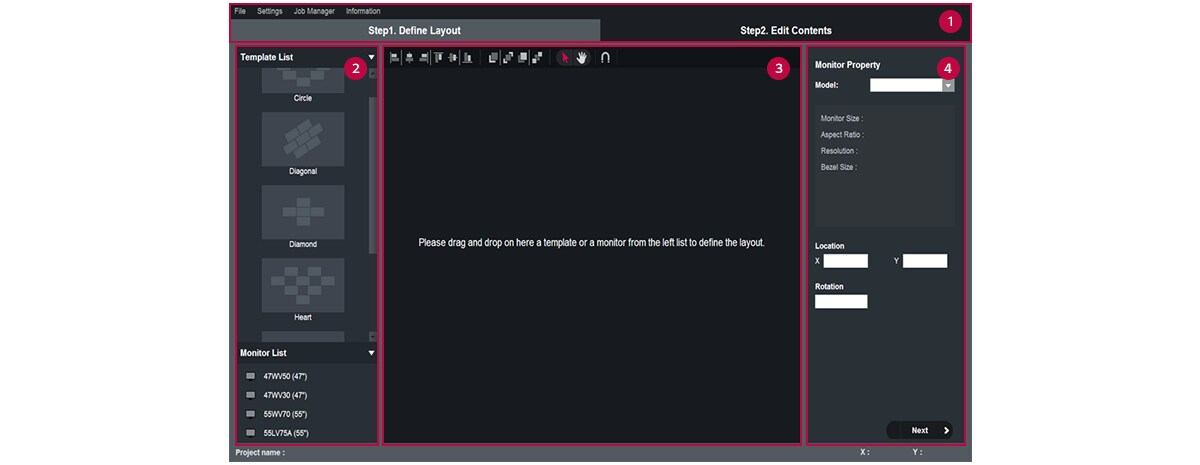Viewport: 1200px width, 465px height.
Task: Select the 55LV75A (55") monitor
Action: click(x=285, y=433)
